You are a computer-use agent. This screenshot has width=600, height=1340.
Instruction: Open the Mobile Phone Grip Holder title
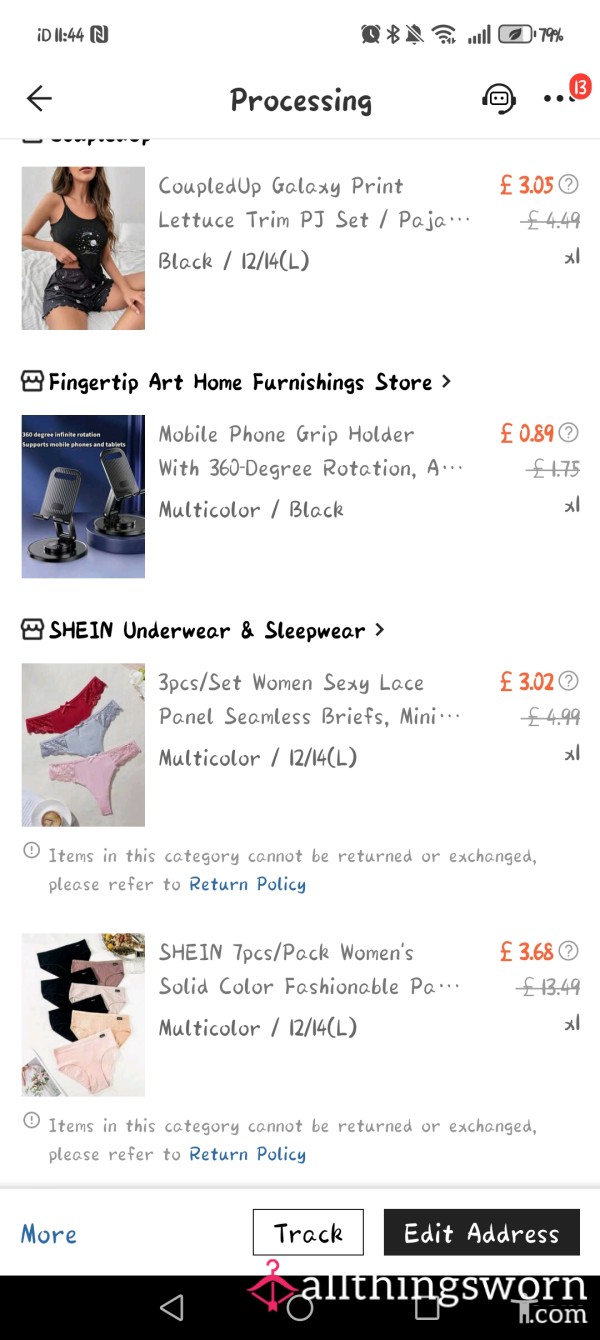pyautogui.click(x=311, y=451)
